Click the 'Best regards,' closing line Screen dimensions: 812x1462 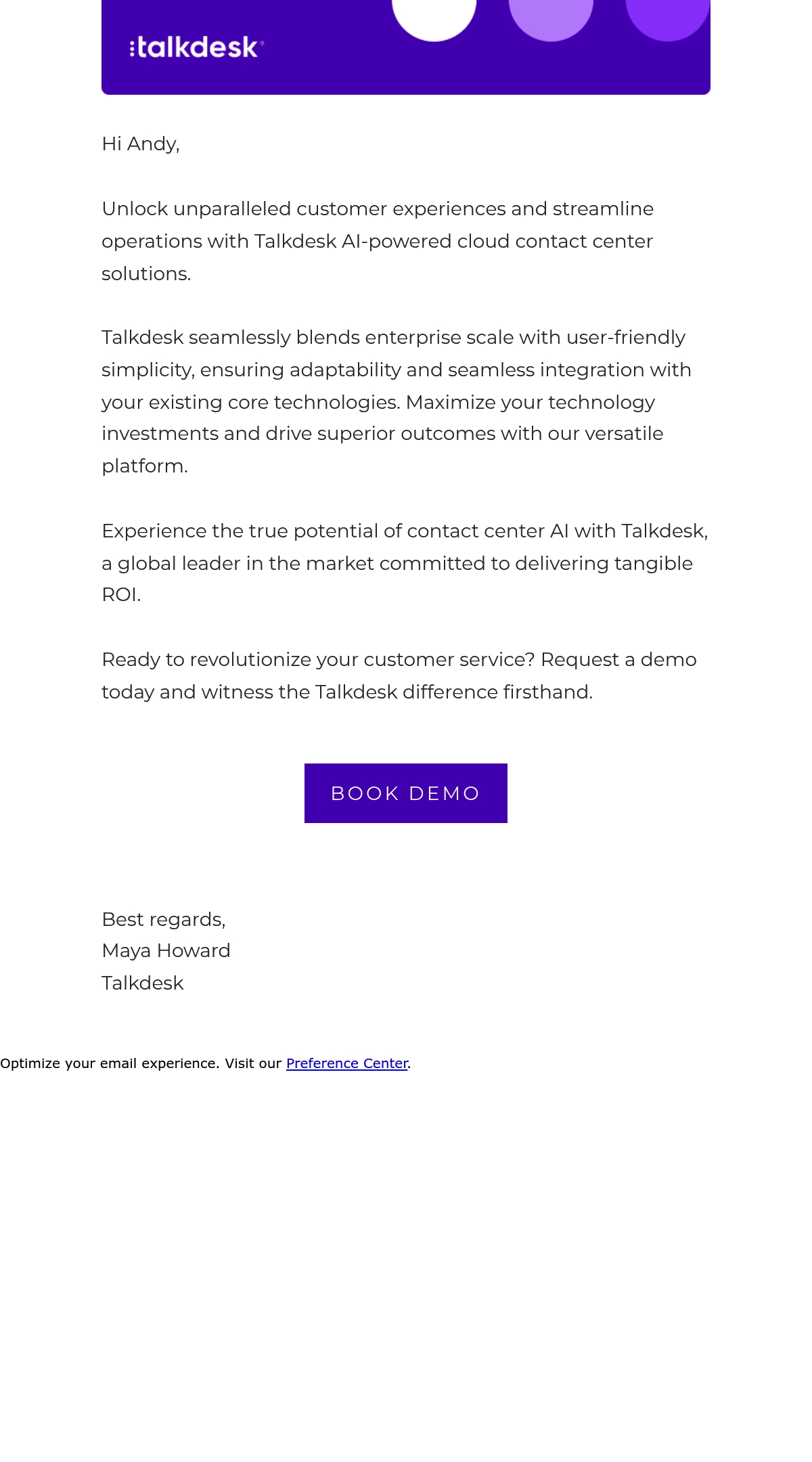[164, 919]
